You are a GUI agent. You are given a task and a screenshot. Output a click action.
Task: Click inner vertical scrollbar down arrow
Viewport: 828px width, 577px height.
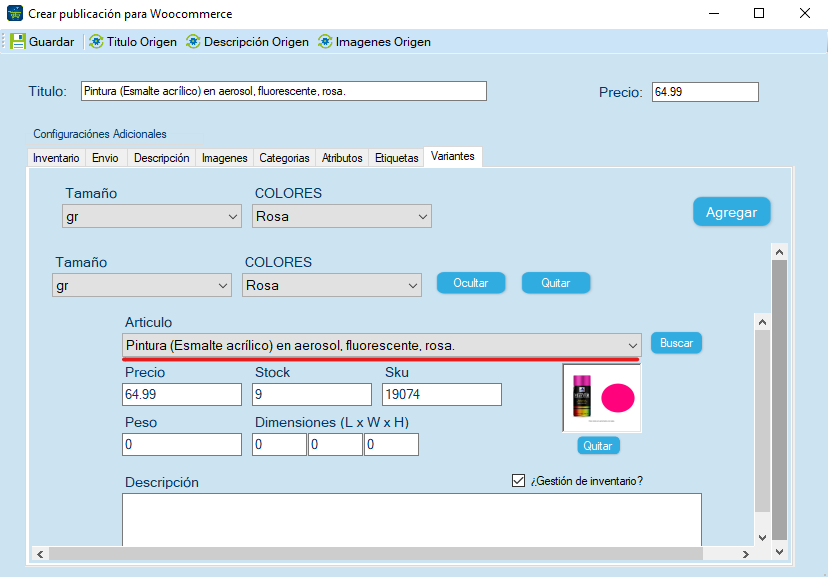click(762, 538)
